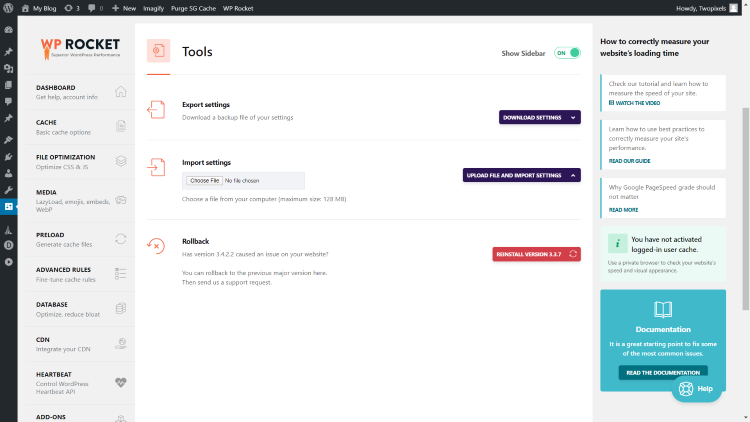The image size is (750, 422).
Task: Click the Preload refresh arrows icon
Action: pyautogui.click(x=121, y=239)
